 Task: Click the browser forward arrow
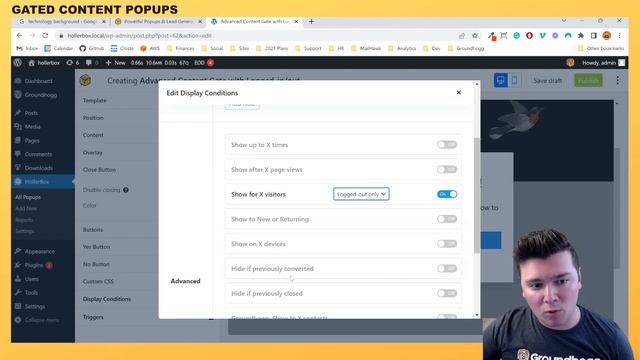point(32,36)
